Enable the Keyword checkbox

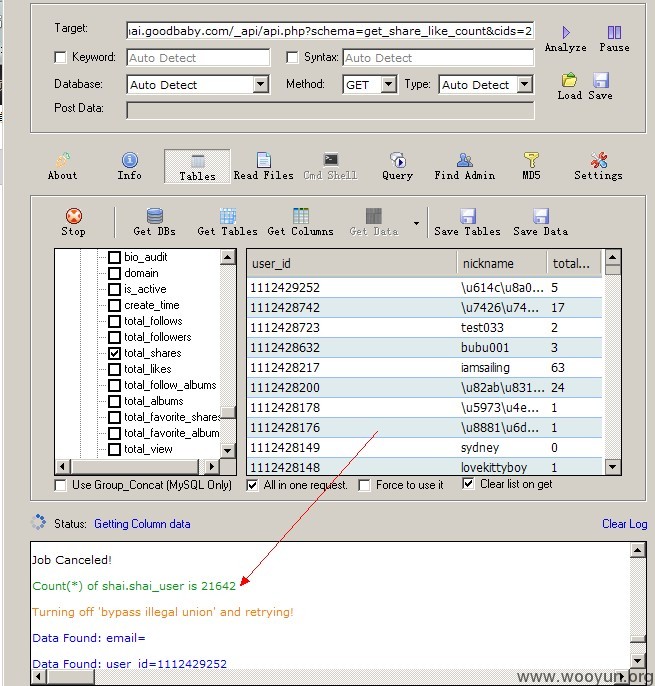coord(60,57)
